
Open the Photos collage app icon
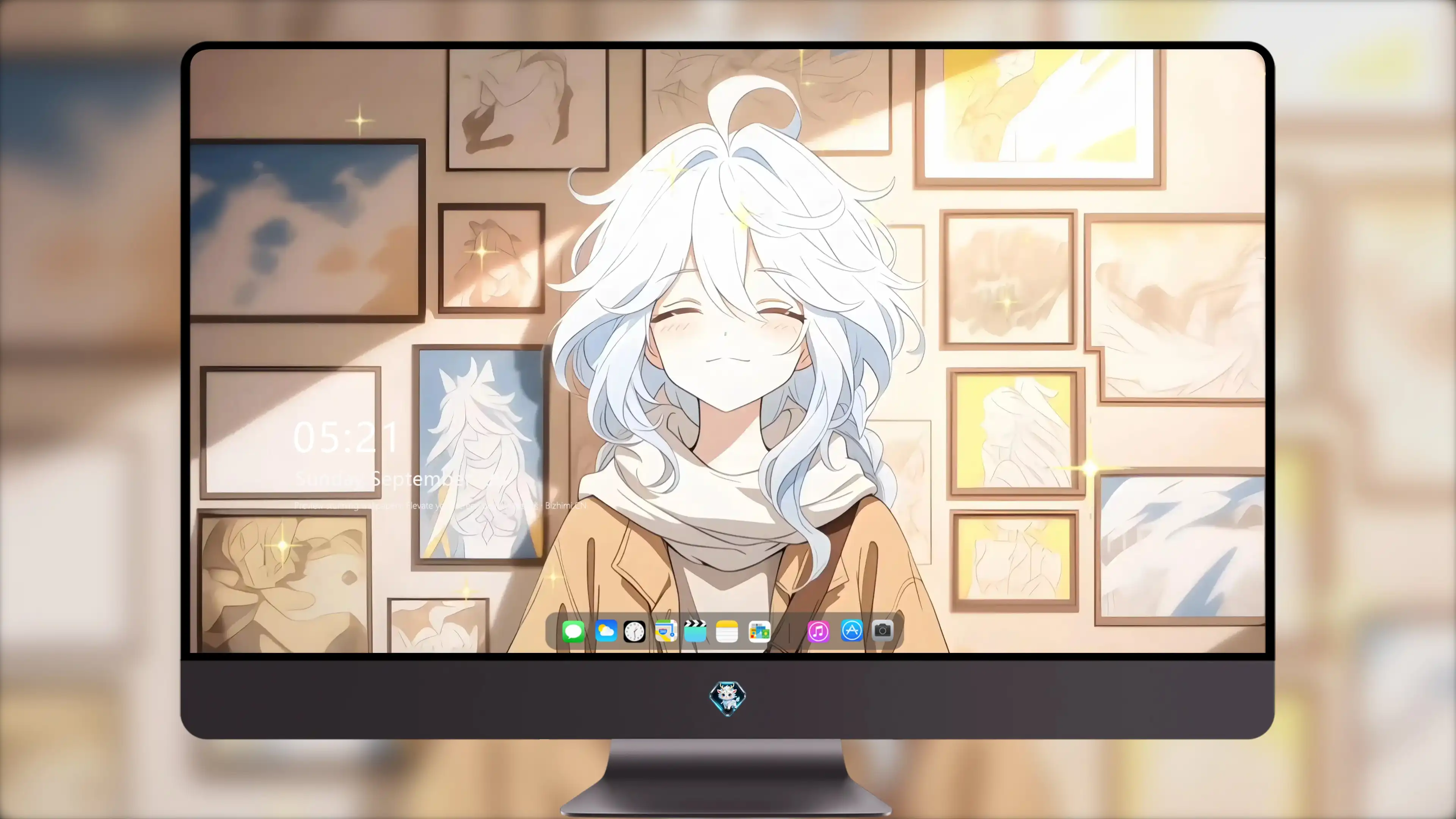[759, 631]
